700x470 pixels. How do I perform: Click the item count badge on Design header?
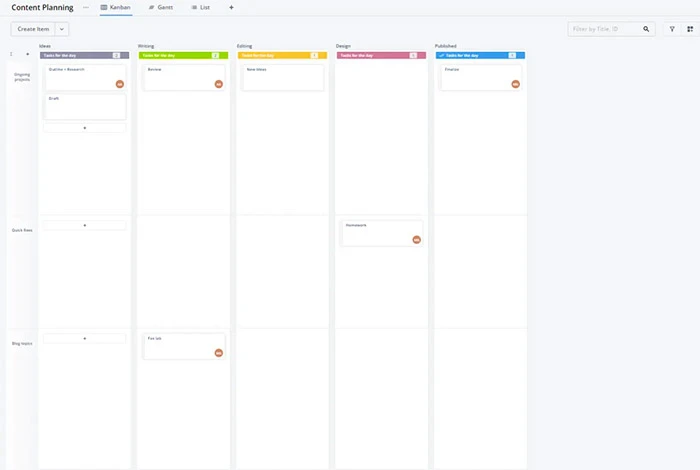(413, 55)
